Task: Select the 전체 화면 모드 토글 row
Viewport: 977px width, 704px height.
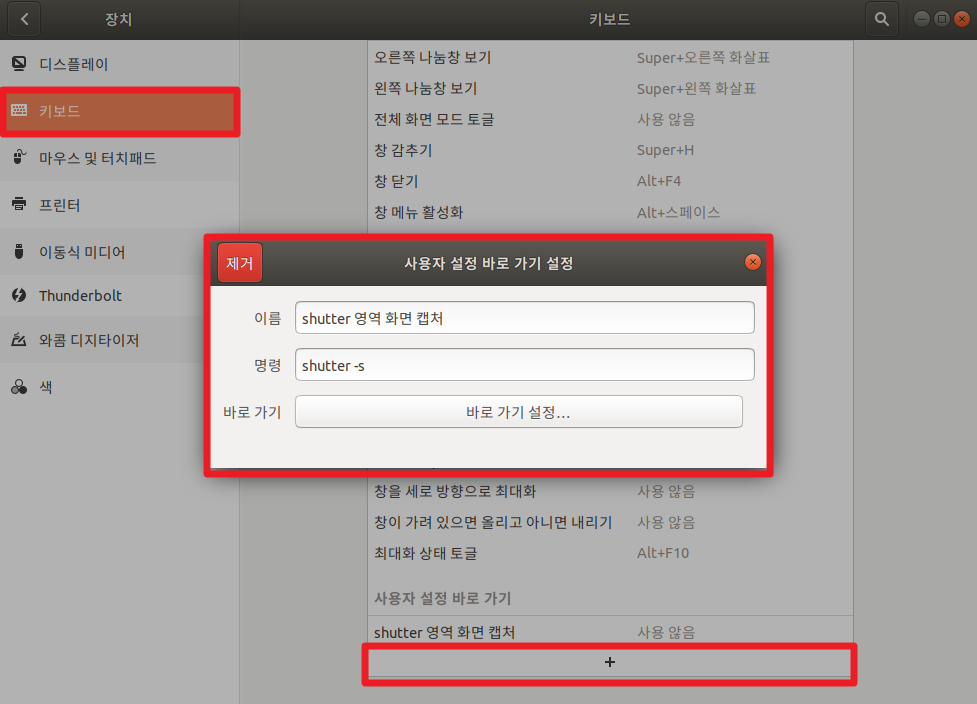Action: pyautogui.click(x=611, y=119)
